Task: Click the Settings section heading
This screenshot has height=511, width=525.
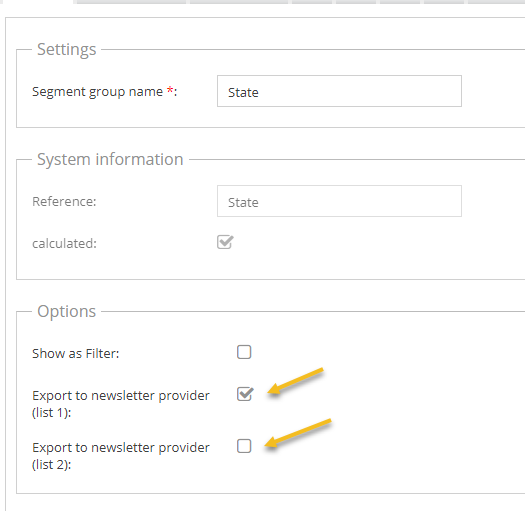Action: pyautogui.click(x=67, y=50)
